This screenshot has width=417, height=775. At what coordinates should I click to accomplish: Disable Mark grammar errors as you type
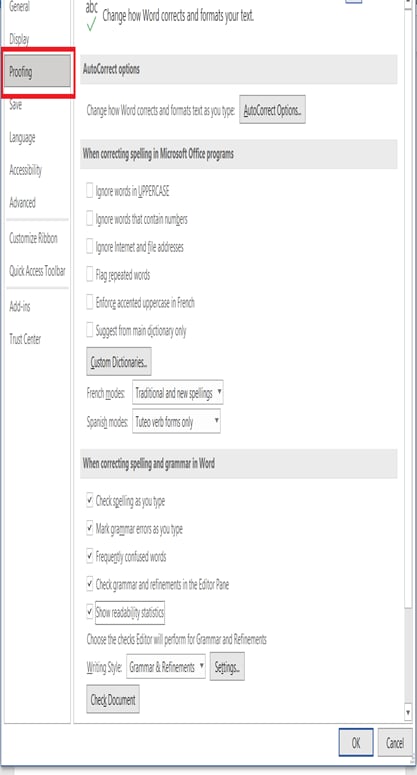pos(89,528)
